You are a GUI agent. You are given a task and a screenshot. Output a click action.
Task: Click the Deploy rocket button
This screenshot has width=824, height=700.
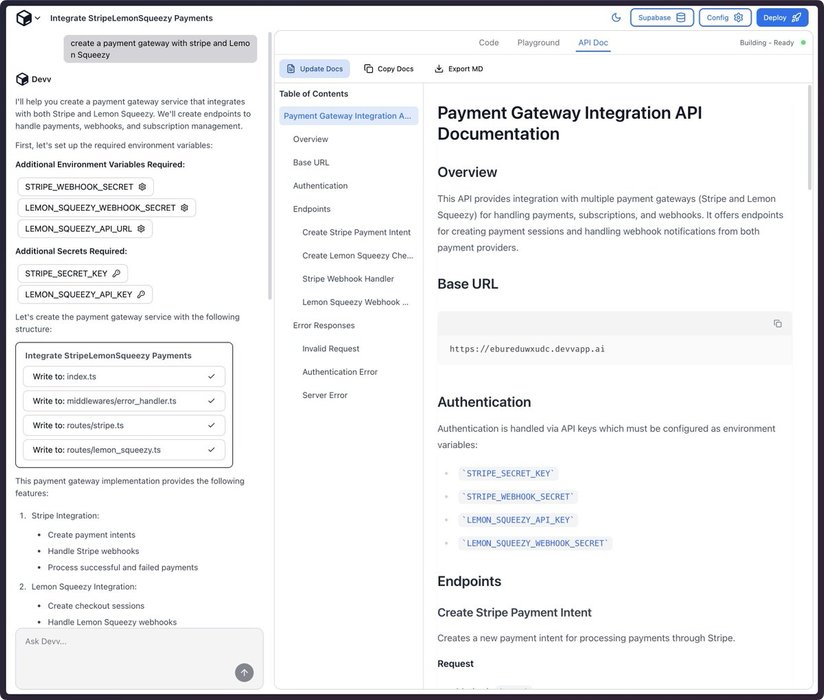click(782, 18)
